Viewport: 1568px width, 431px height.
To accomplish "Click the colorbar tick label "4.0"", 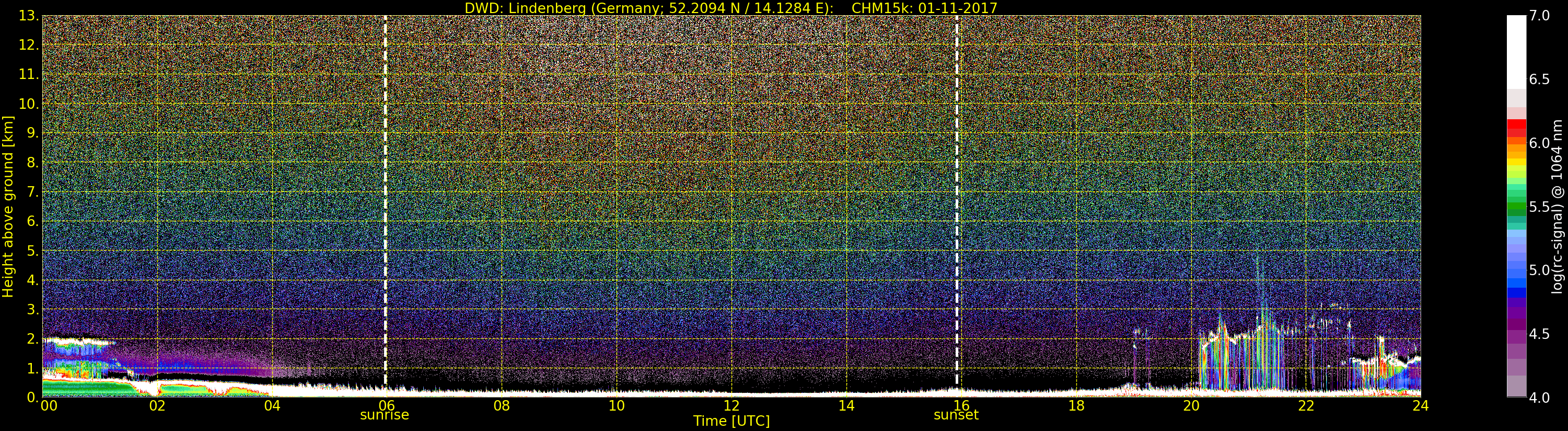I will (1539, 398).
